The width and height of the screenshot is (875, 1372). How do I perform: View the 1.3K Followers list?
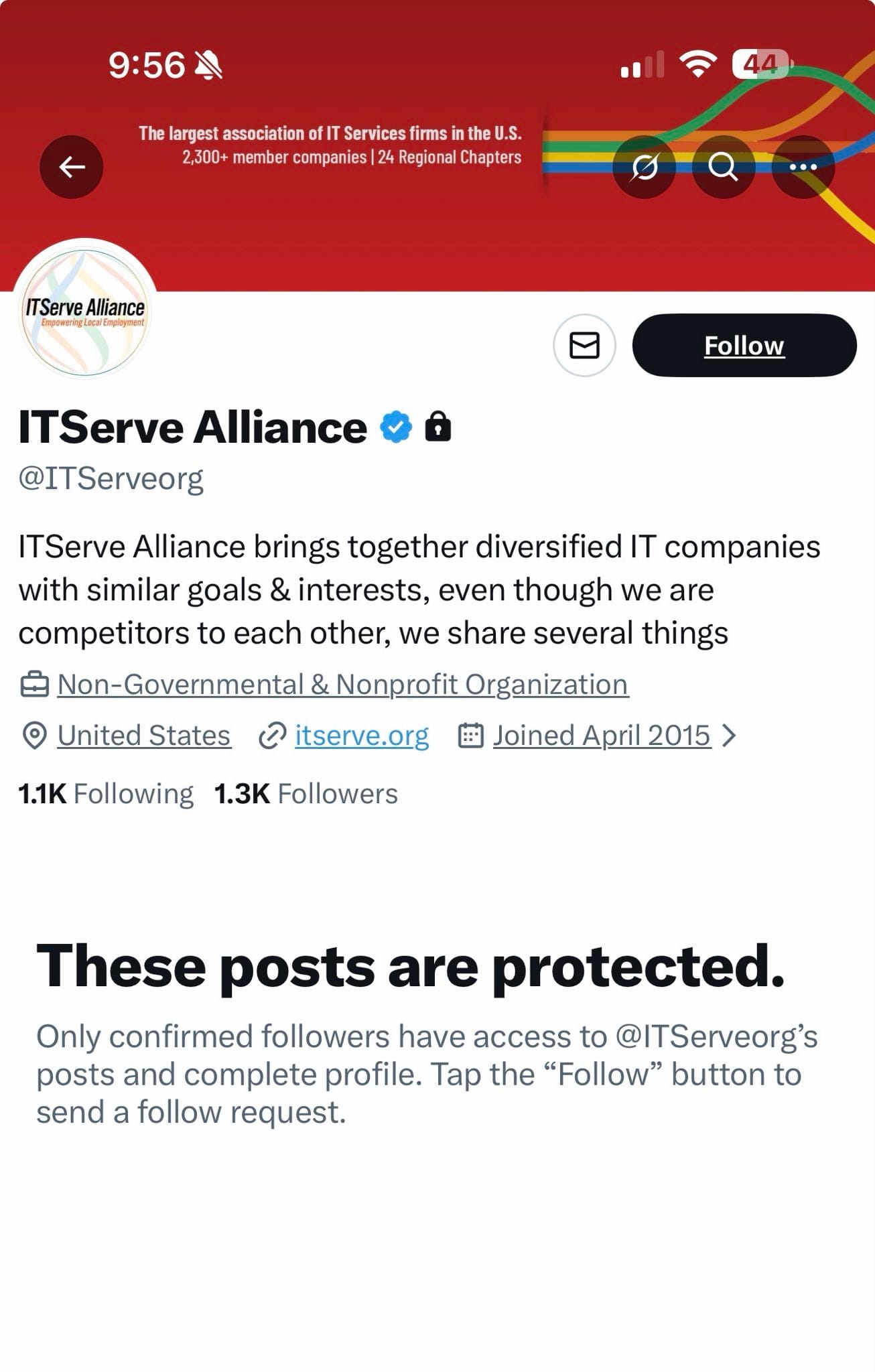pos(306,794)
